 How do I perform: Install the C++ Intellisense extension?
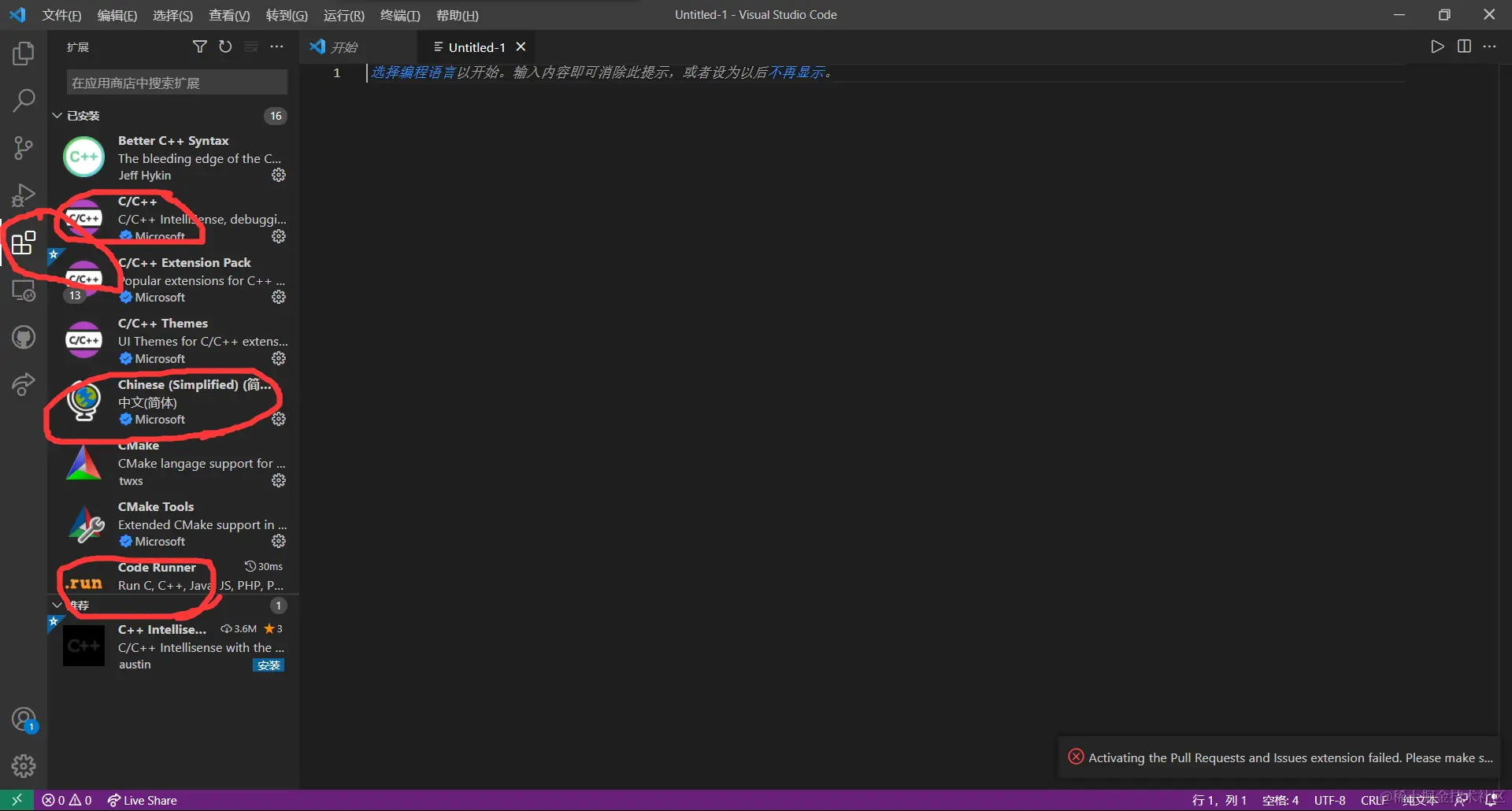[x=269, y=665]
